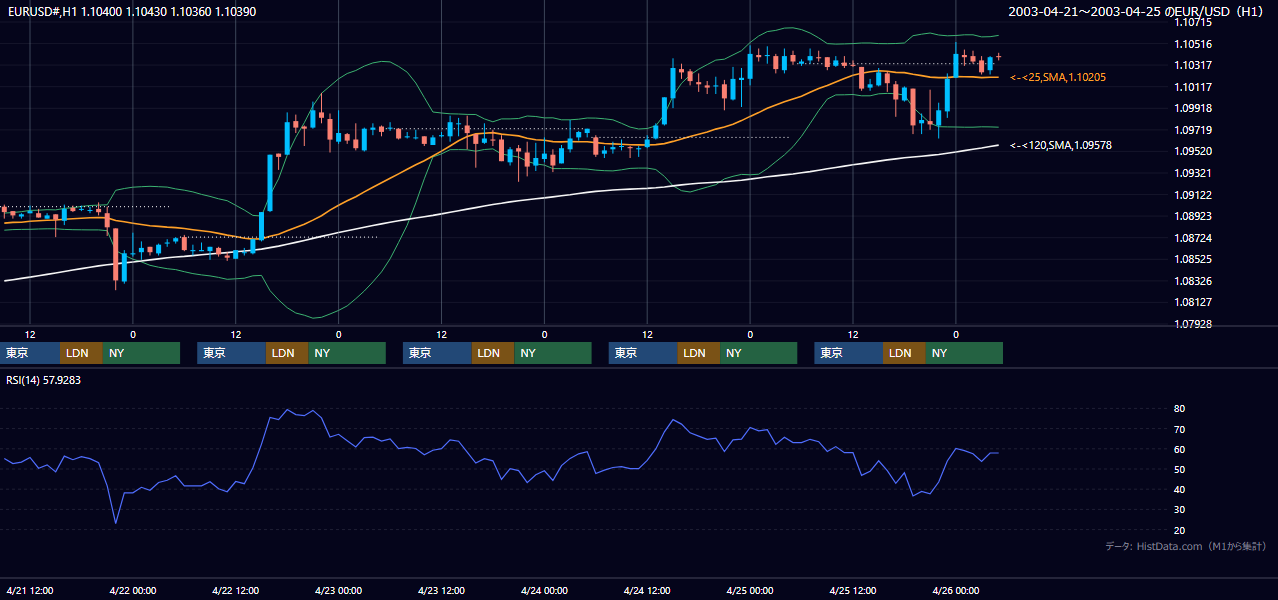This screenshot has width=1278, height=600.
Task: Click the 4/25 00:00 time label
Action: [x=750, y=590]
